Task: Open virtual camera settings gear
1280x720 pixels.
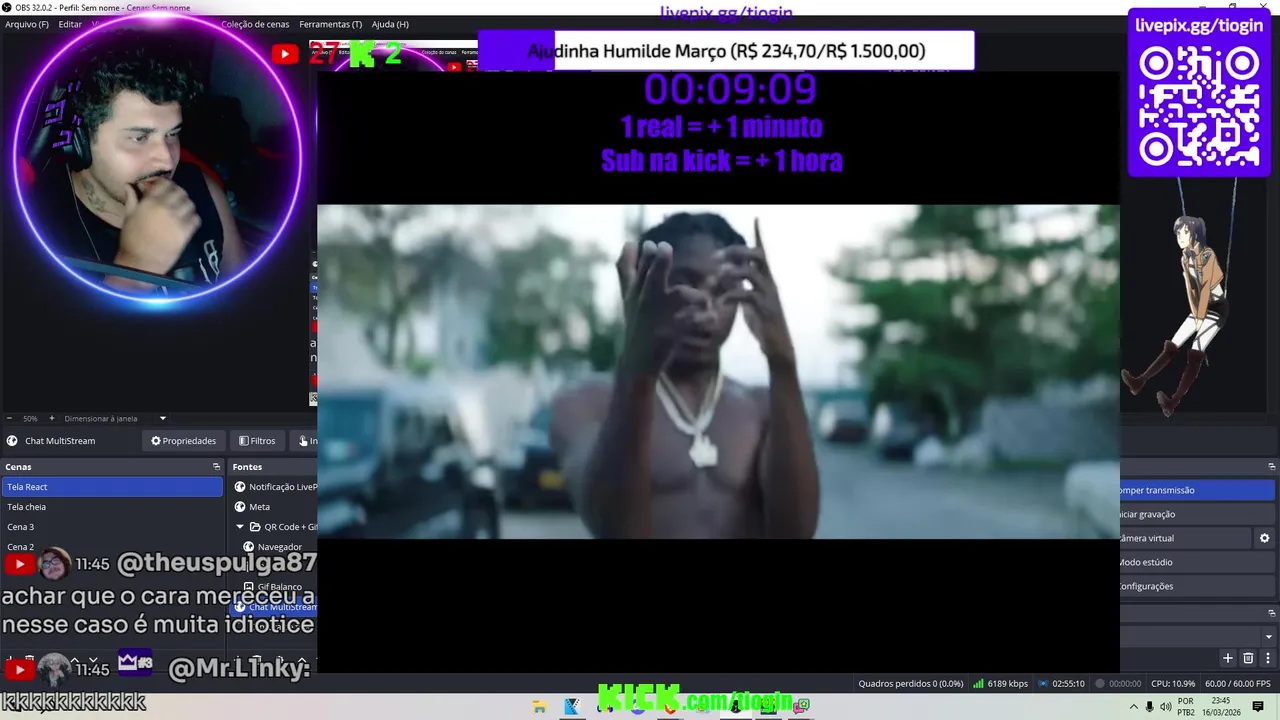Action: pos(1264,538)
